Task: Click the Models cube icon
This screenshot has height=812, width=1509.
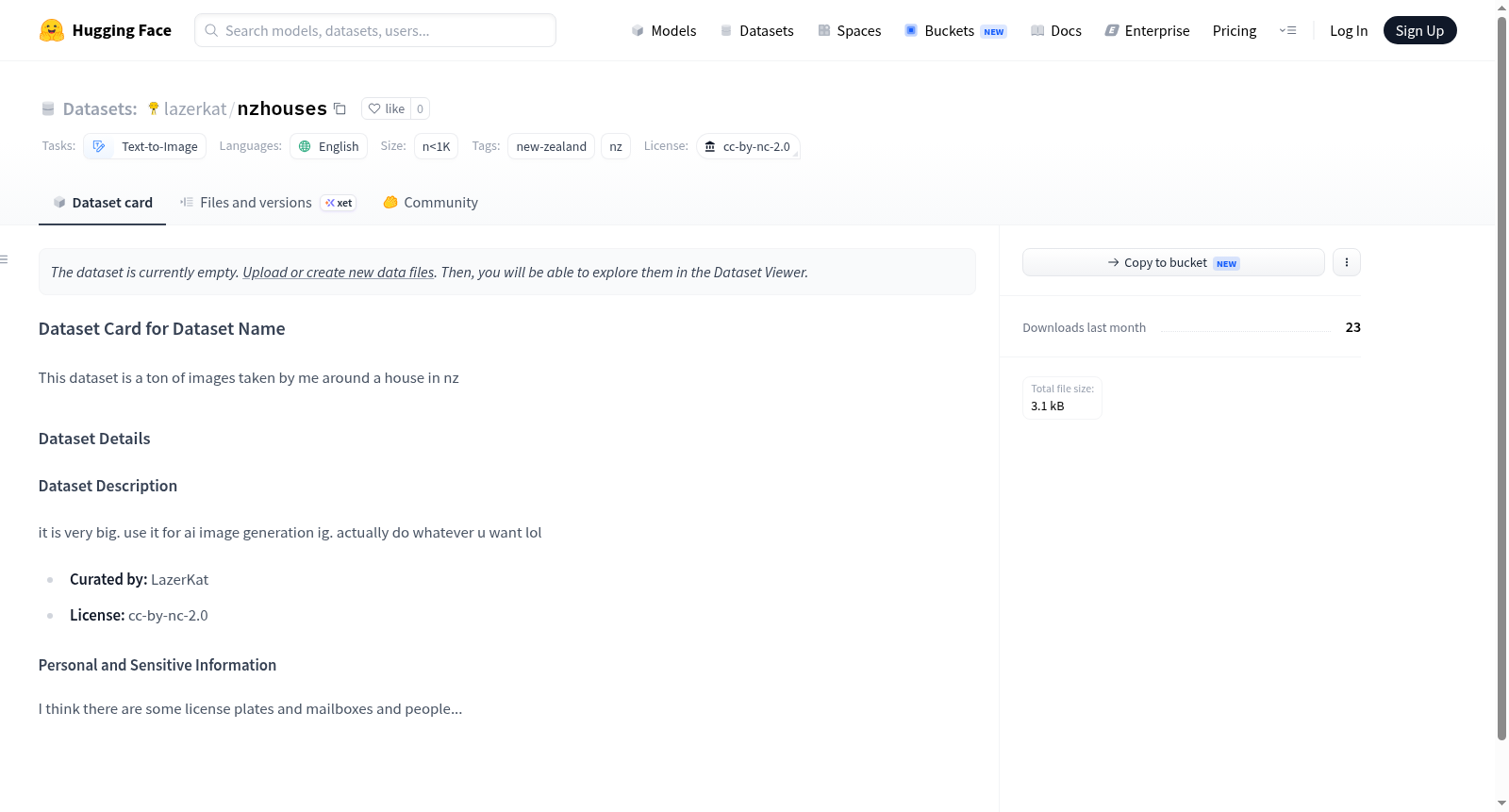Action: tap(638, 30)
